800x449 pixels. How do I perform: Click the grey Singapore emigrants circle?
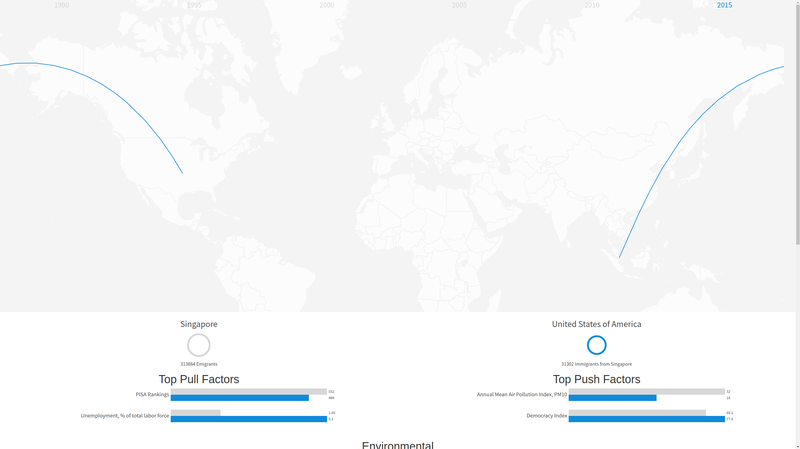[199, 345]
